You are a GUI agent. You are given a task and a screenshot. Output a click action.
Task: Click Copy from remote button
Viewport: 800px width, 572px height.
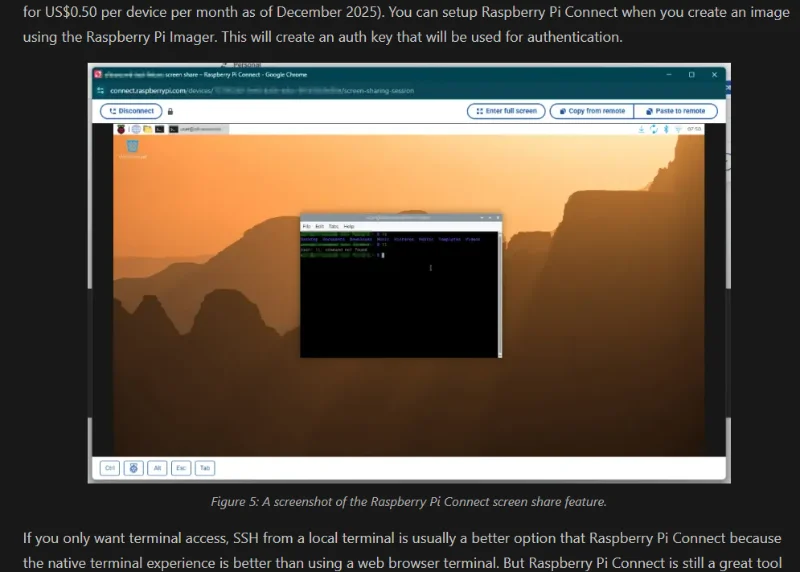(591, 111)
